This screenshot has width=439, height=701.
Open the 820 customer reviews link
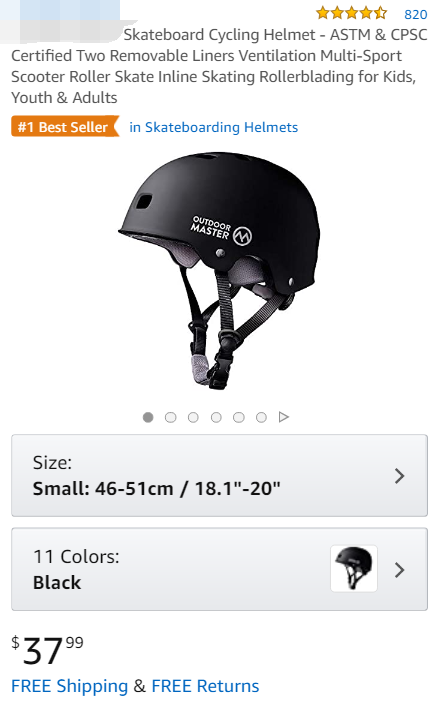(415, 14)
